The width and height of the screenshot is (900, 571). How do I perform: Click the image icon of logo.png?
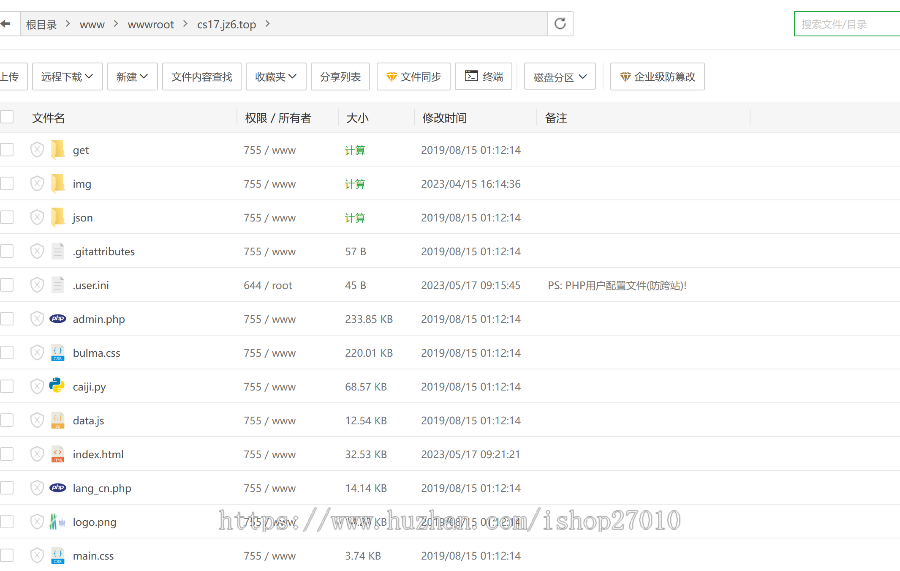(57, 521)
